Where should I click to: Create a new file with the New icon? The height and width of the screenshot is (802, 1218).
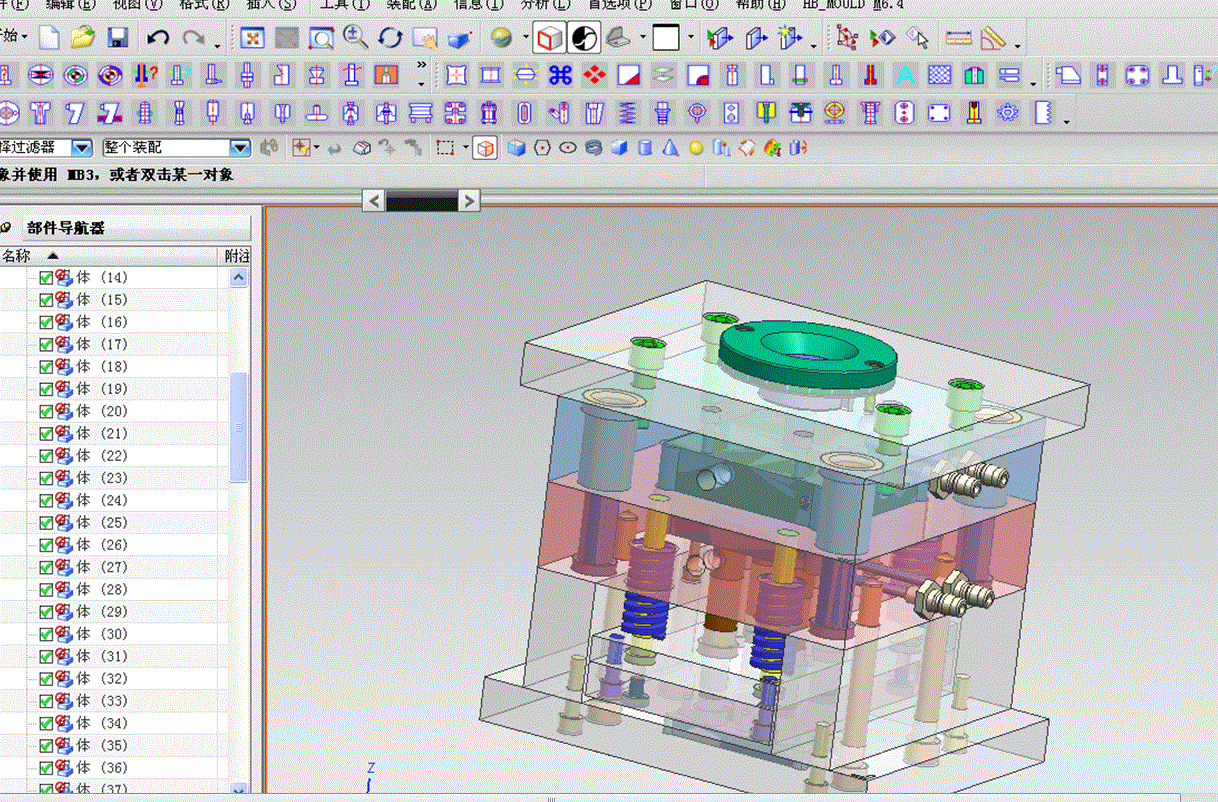pyautogui.click(x=49, y=38)
